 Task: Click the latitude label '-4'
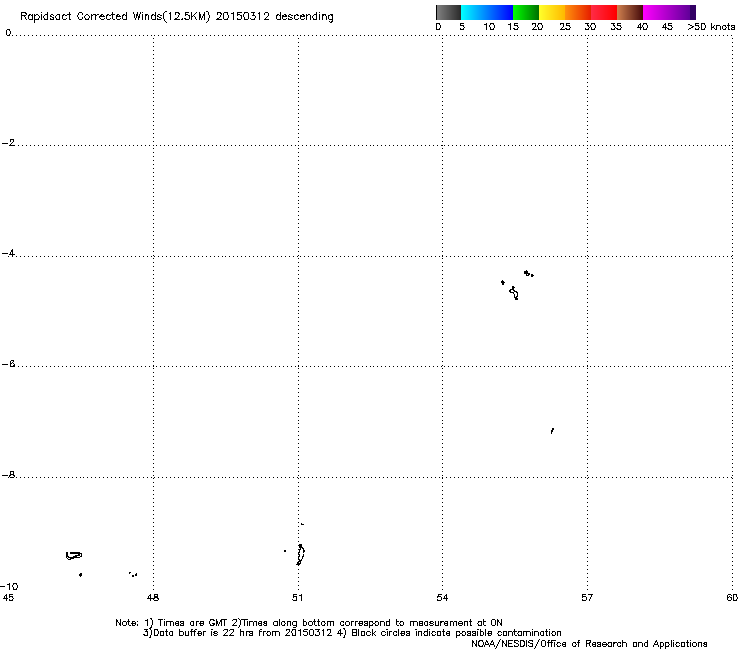tap(8, 253)
